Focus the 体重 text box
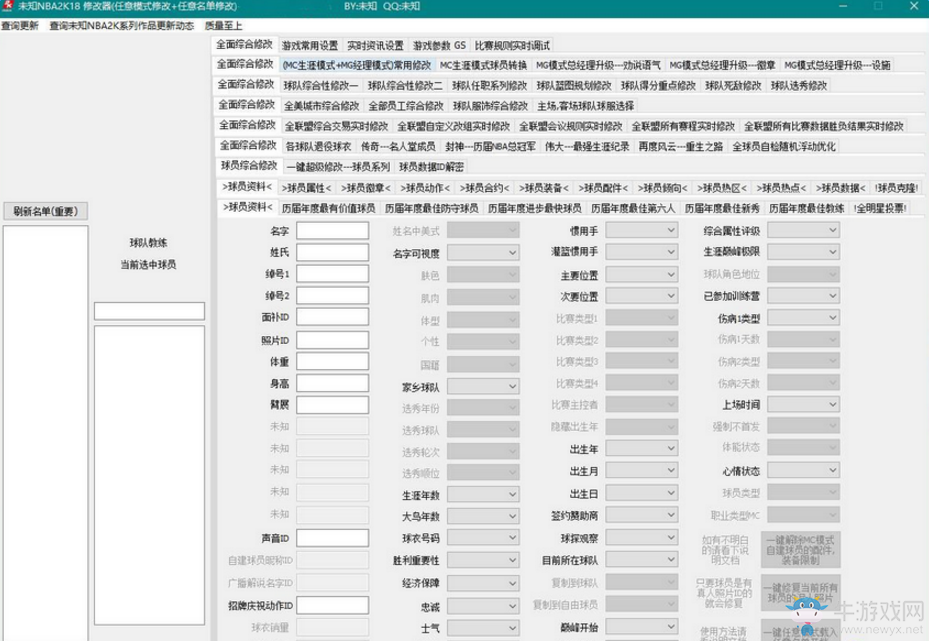Image resolution: width=929 pixels, height=641 pixels. click(332, 361)
